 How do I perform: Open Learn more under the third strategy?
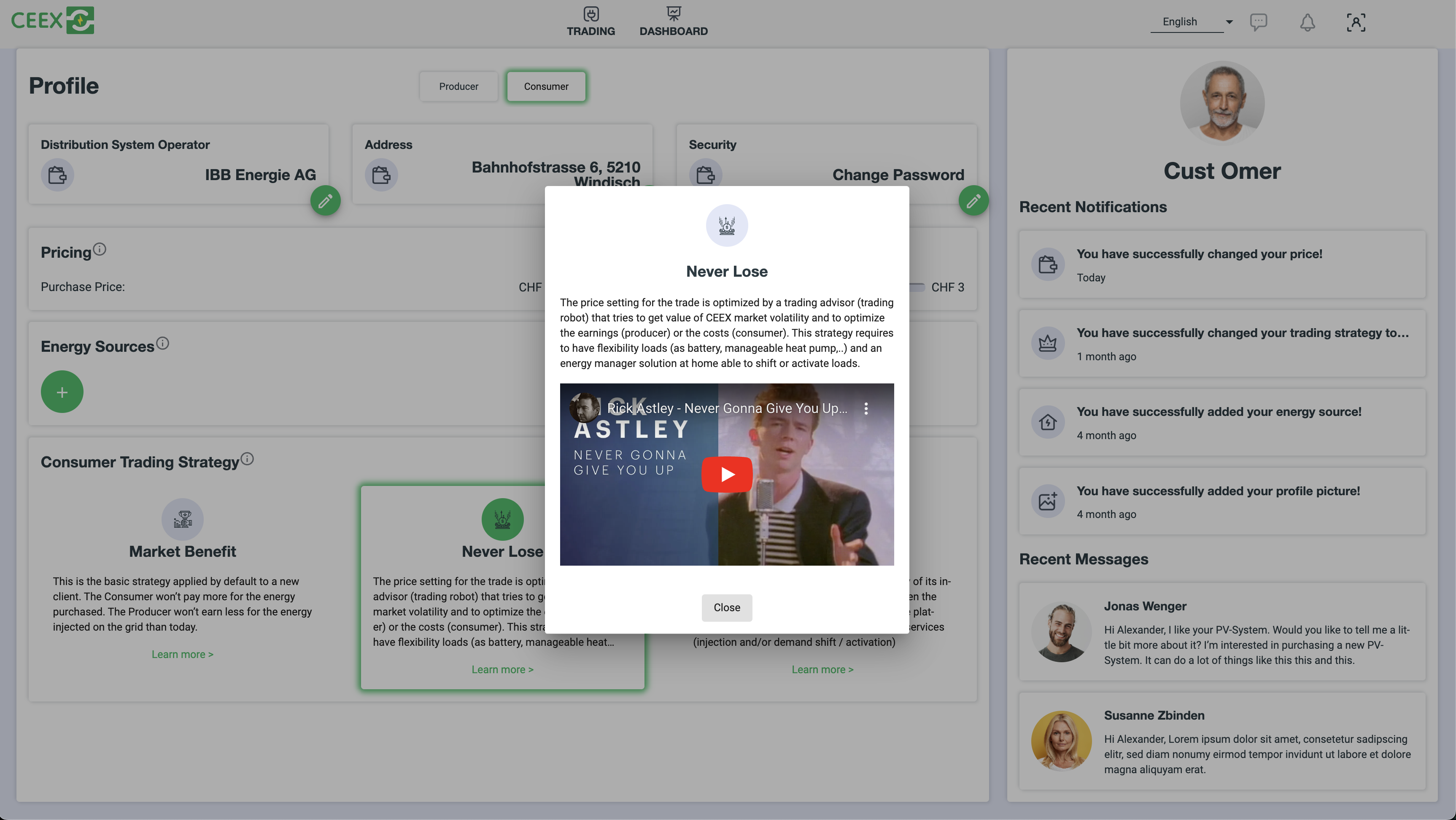point(822,670)
